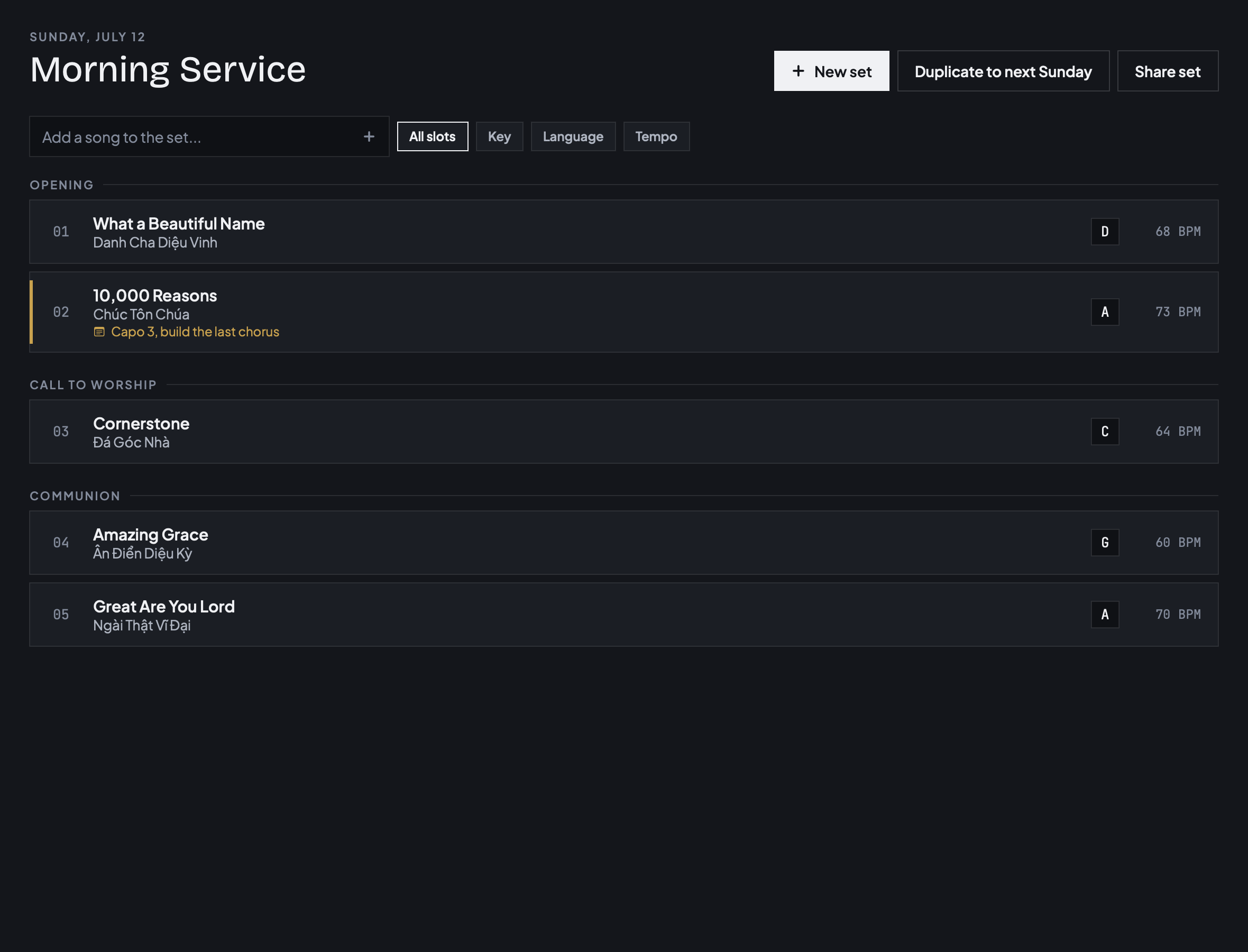1248x952 pixels.
Task: Switch to the Language filter
Action: (x=573, y=136)
